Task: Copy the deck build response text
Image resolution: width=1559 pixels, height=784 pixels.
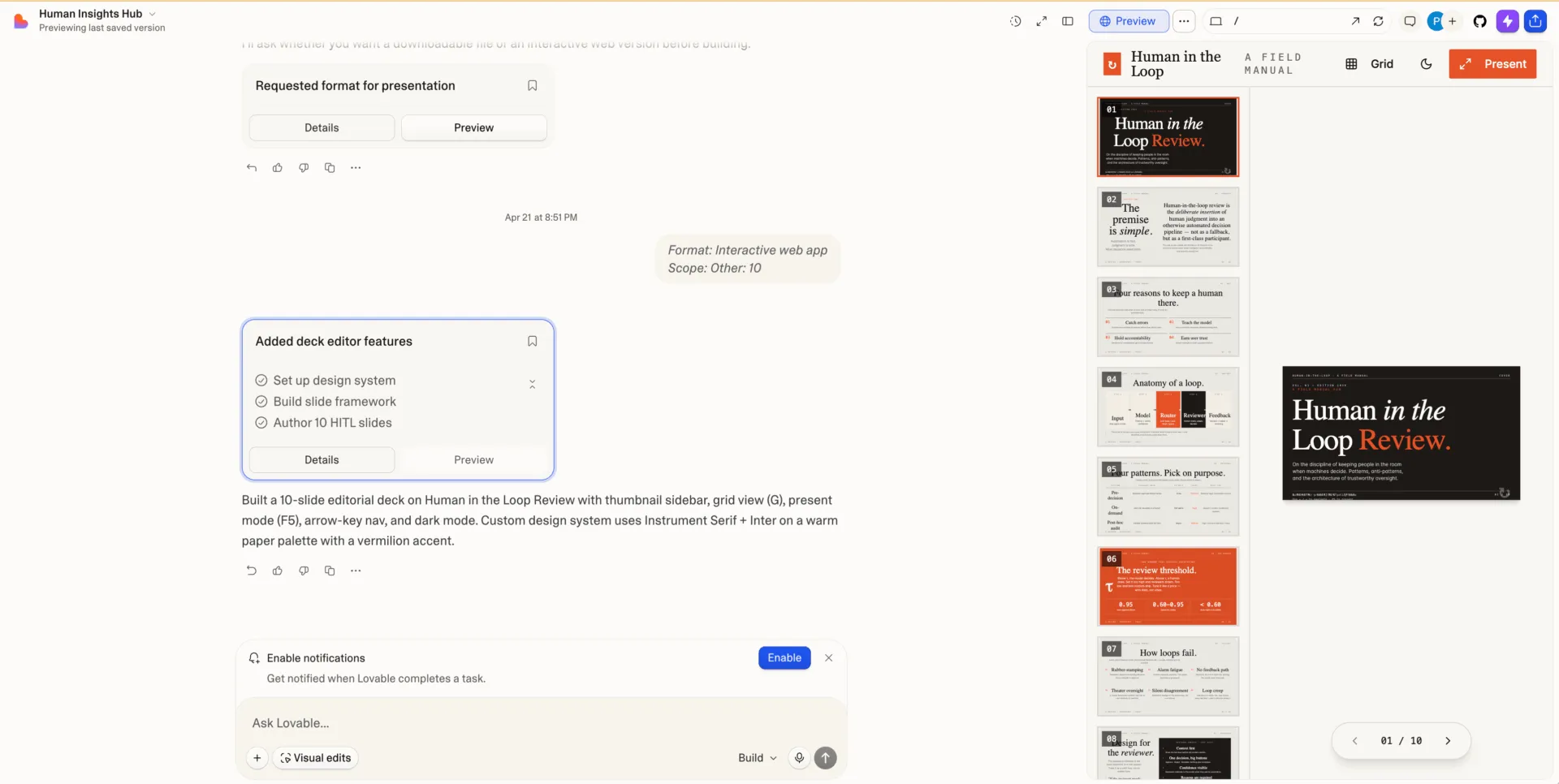Action: [x=330, y=571]
